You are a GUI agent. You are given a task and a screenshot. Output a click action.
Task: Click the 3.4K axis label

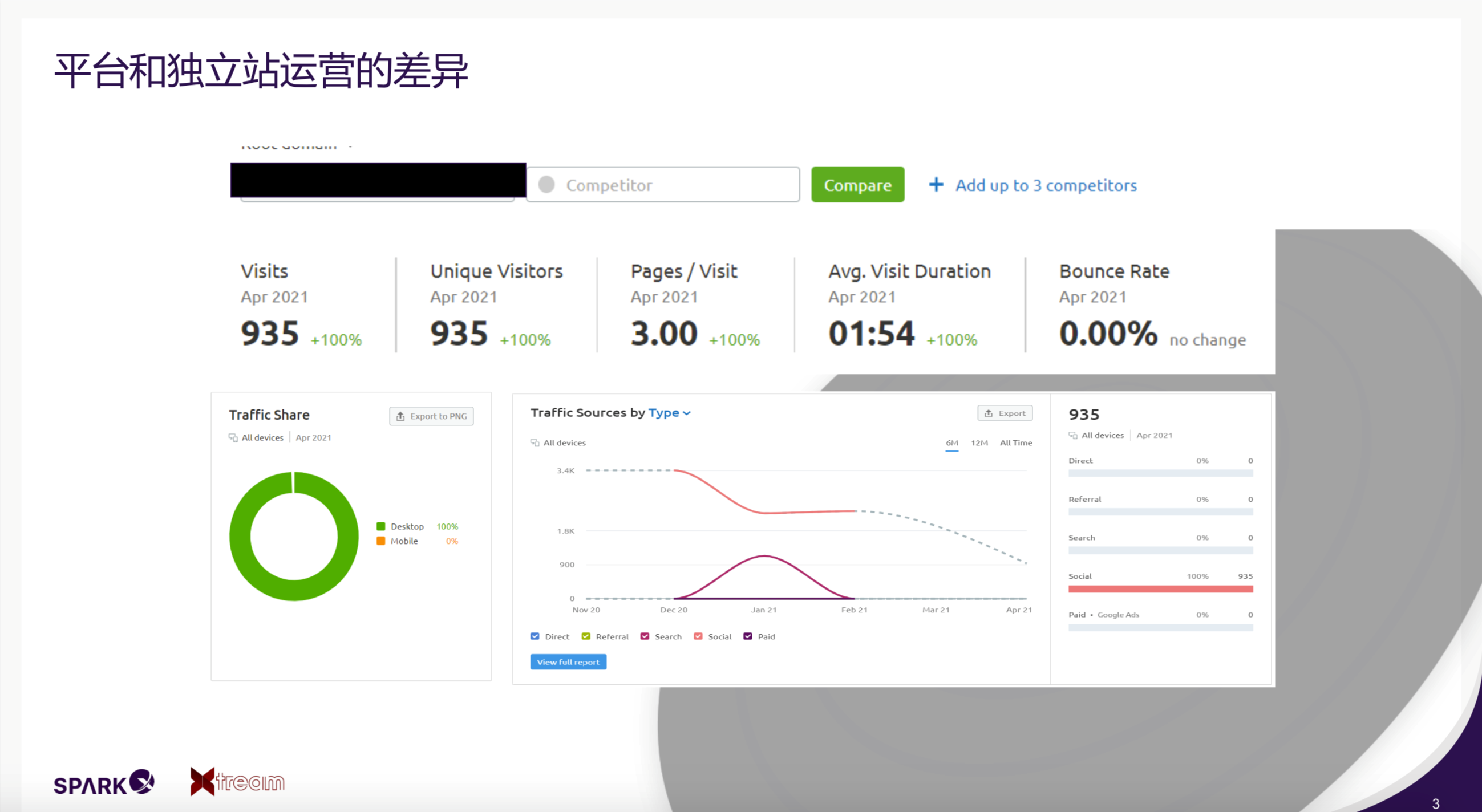pos(565,470)
